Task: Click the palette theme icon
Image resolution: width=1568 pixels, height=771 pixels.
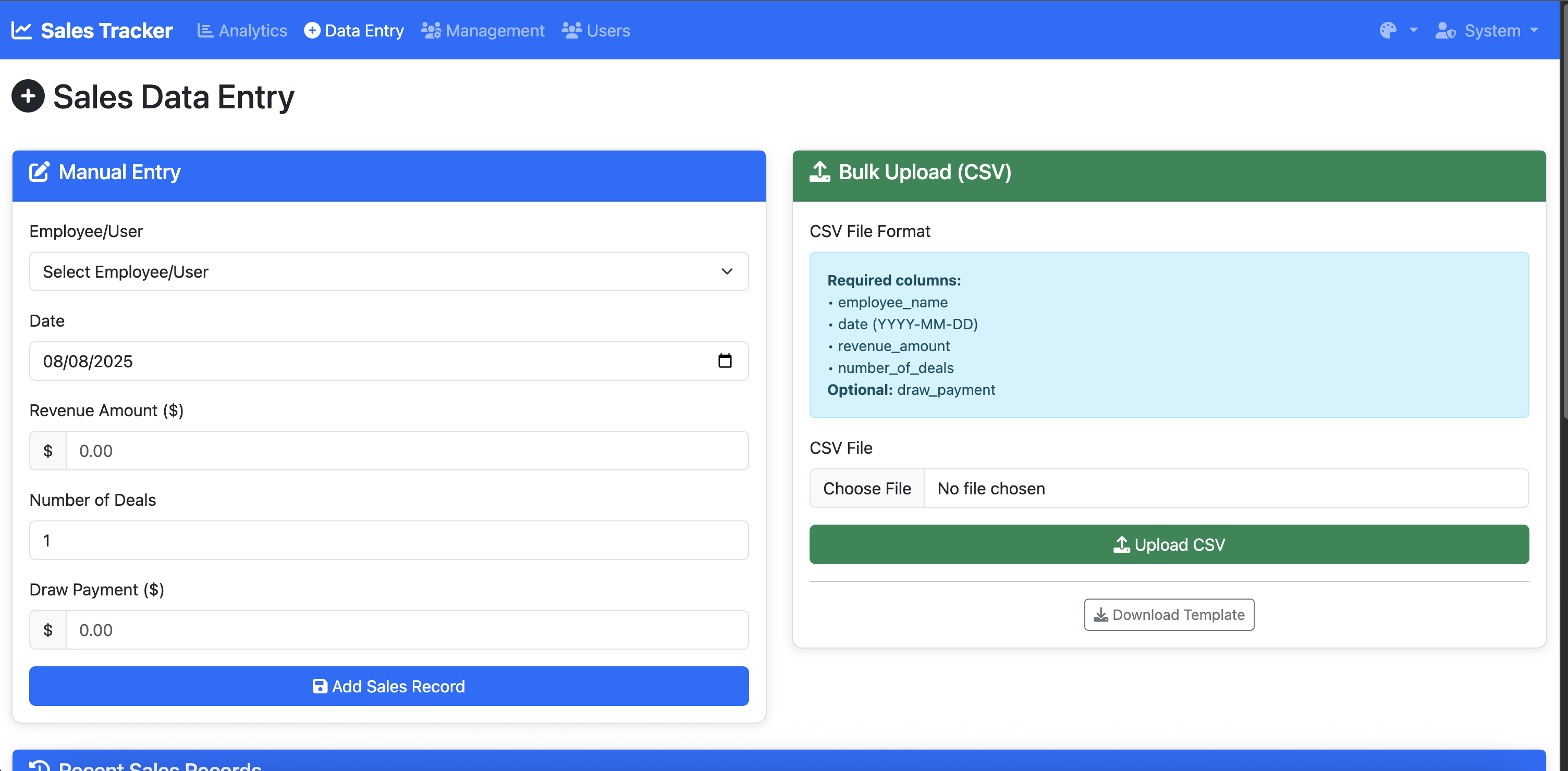Action: (1388, 30)
